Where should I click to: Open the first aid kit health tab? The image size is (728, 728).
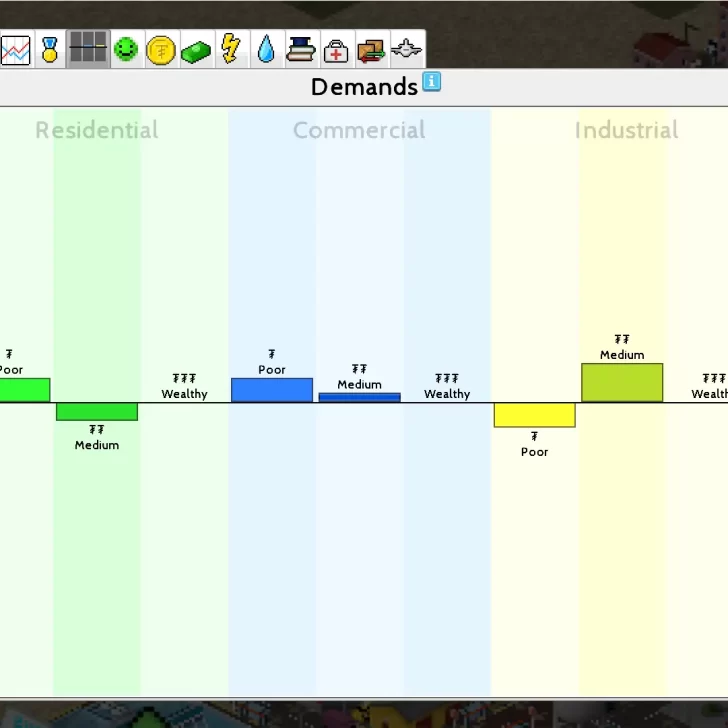coord(336,50)
